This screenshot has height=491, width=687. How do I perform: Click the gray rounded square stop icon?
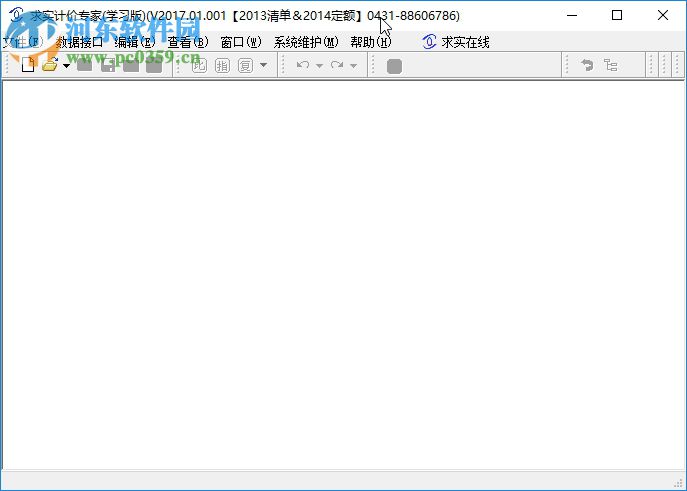tap(394, 66)
